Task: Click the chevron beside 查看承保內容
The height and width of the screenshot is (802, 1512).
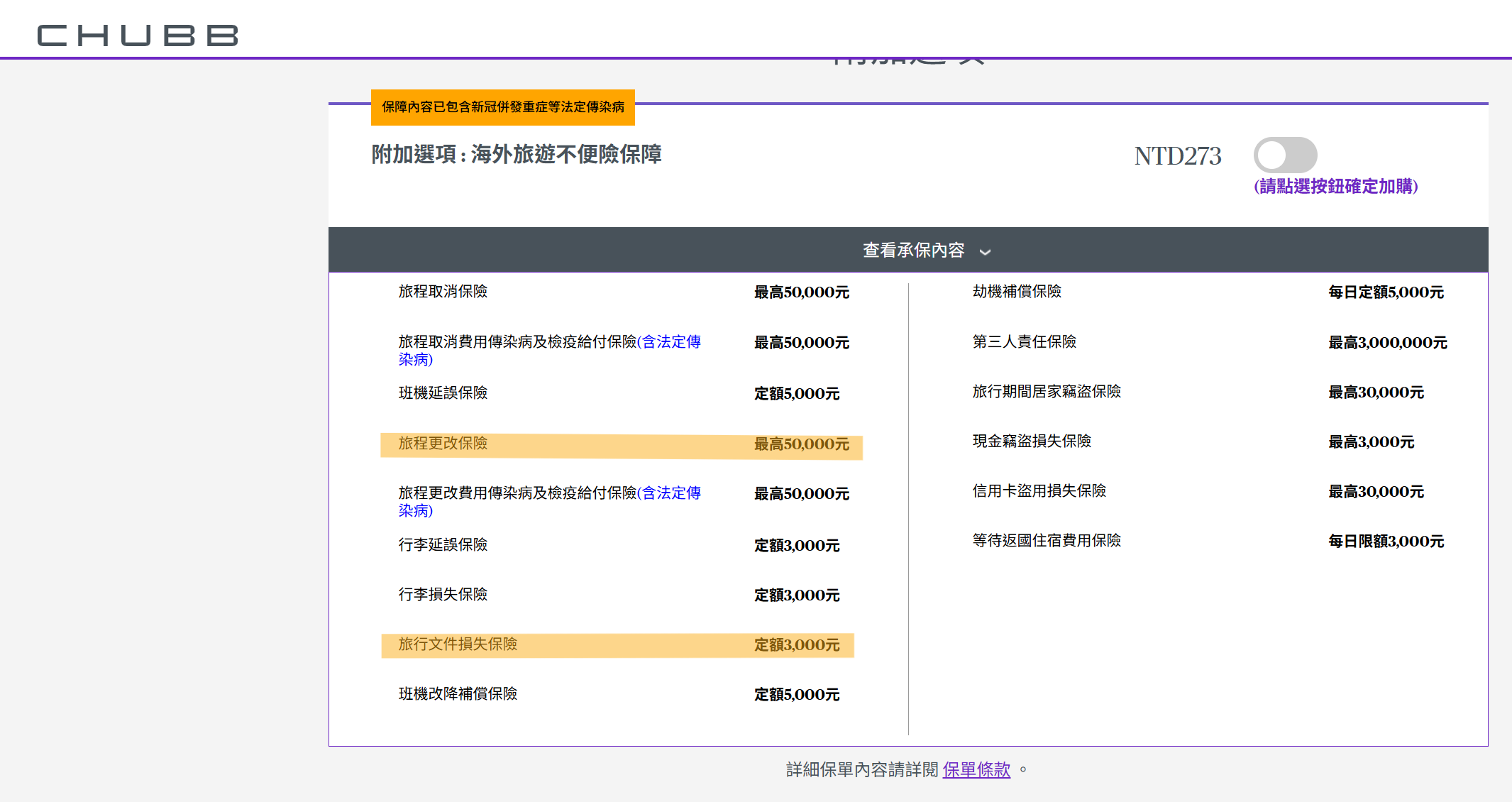Action: 985,252
